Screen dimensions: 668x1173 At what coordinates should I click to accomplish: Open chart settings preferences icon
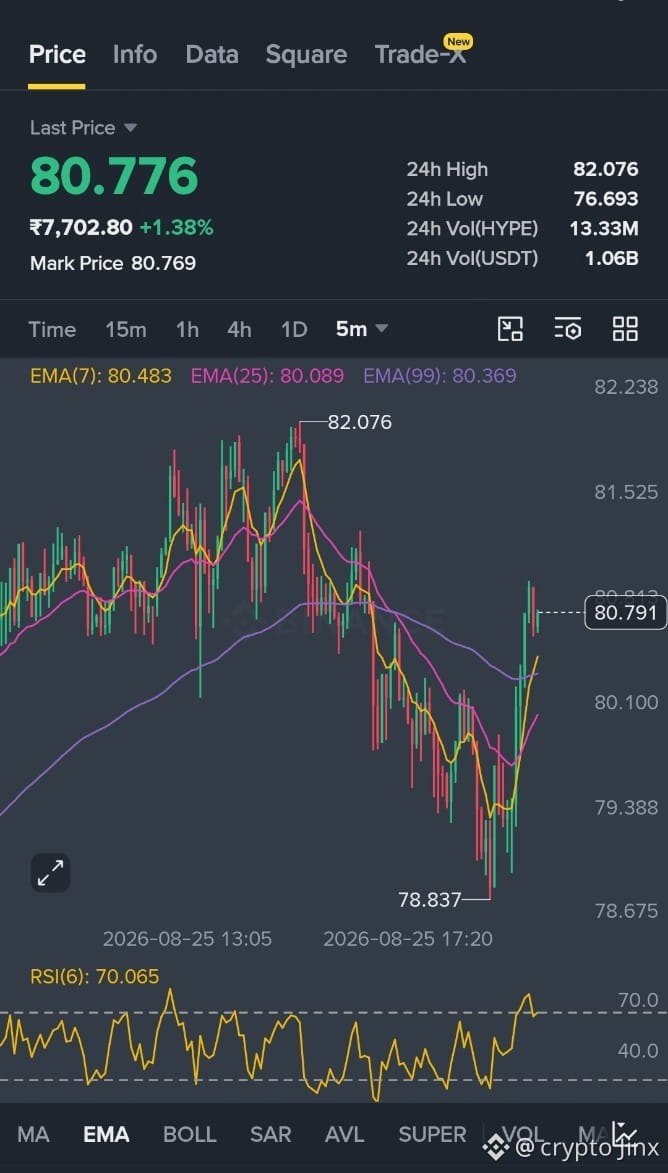pos(568,329)
